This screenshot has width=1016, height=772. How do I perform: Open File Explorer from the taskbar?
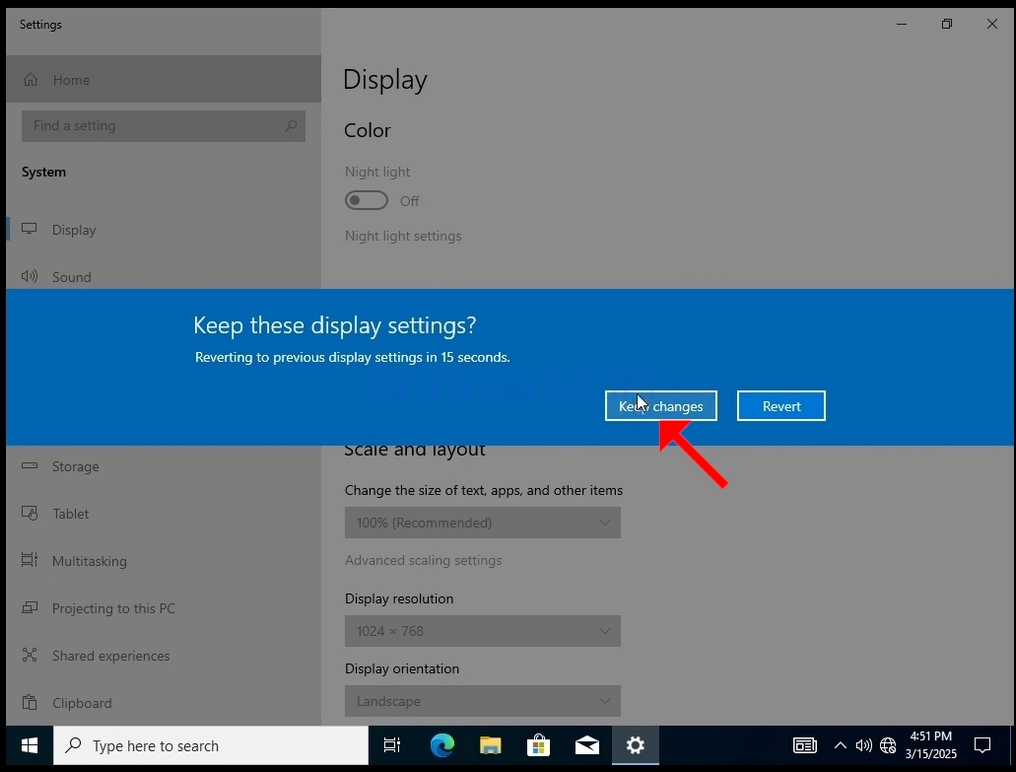pos(491,745)
